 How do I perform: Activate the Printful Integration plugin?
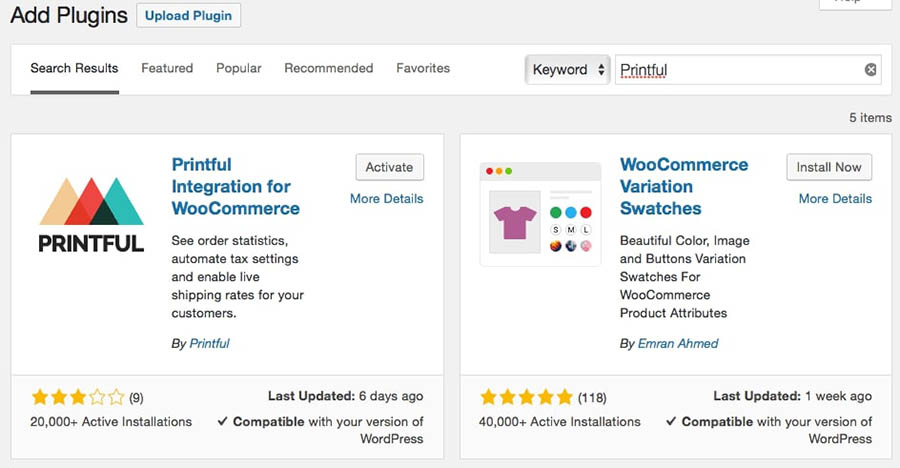pyautogui.click(x=390, y=167)
